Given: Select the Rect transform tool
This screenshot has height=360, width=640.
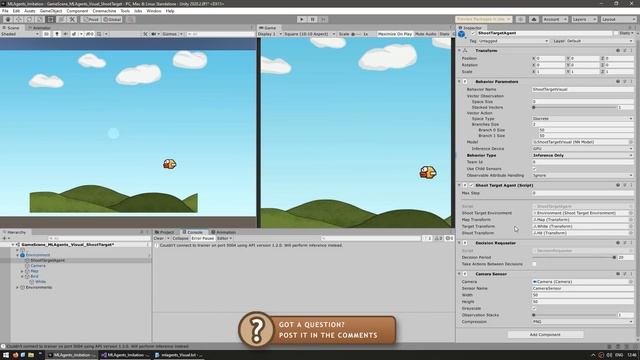Looking at the screenshot, I should click(50, 19).
